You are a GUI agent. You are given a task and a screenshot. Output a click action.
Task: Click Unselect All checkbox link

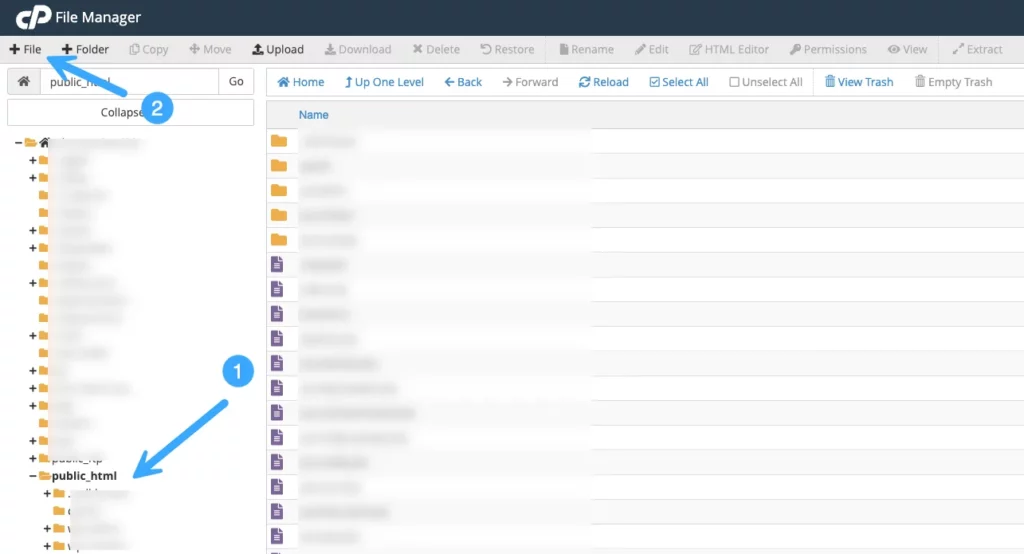pos(765,82)
